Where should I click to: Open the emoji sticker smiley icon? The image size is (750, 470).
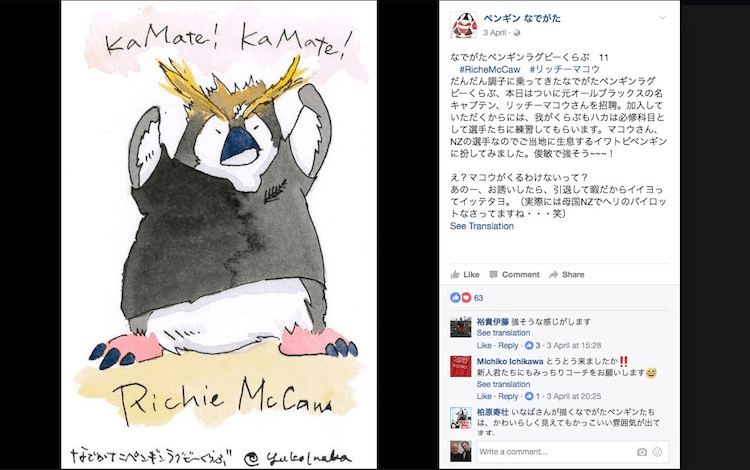657,452
